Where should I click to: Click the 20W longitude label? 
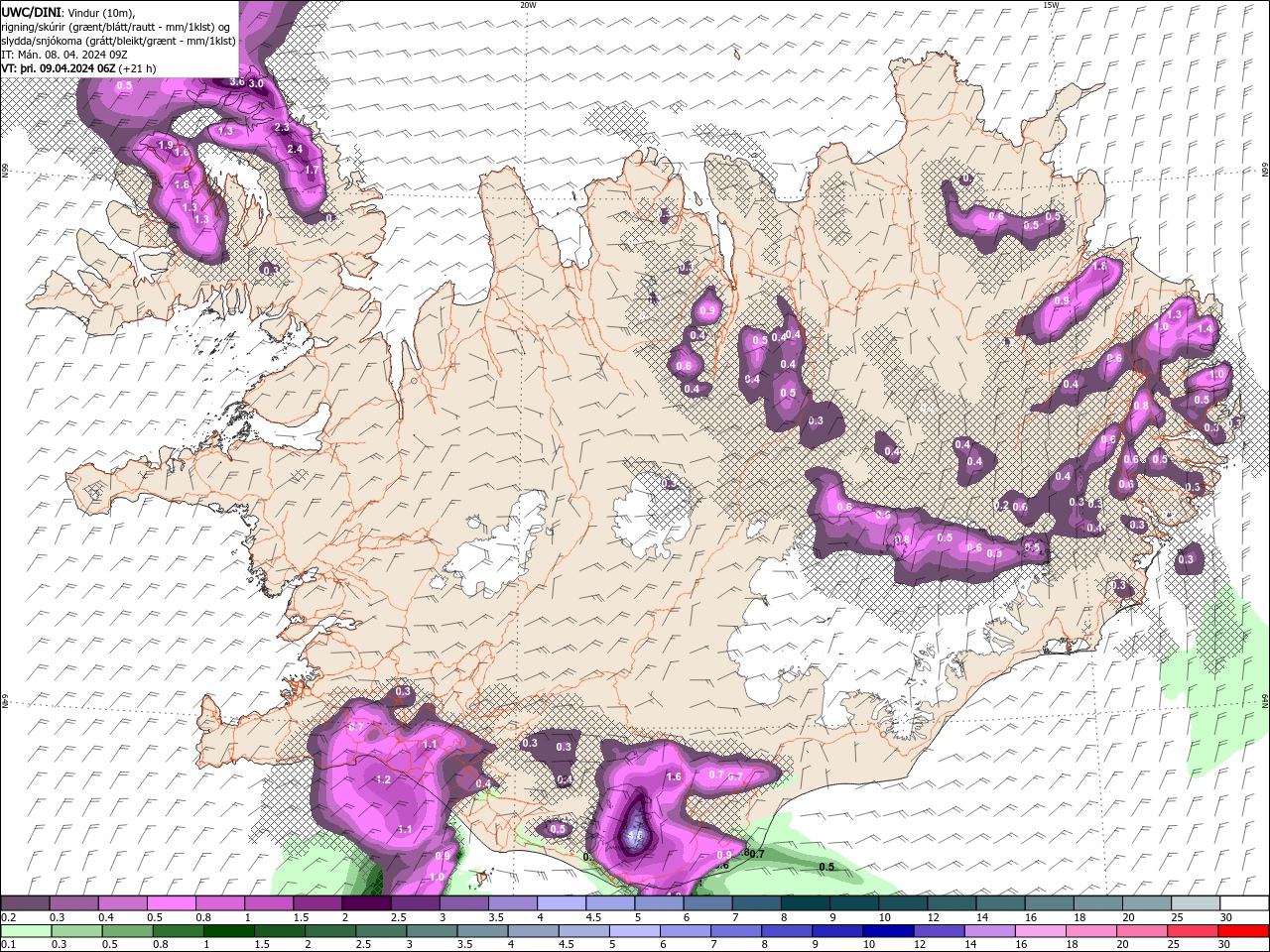528,5
